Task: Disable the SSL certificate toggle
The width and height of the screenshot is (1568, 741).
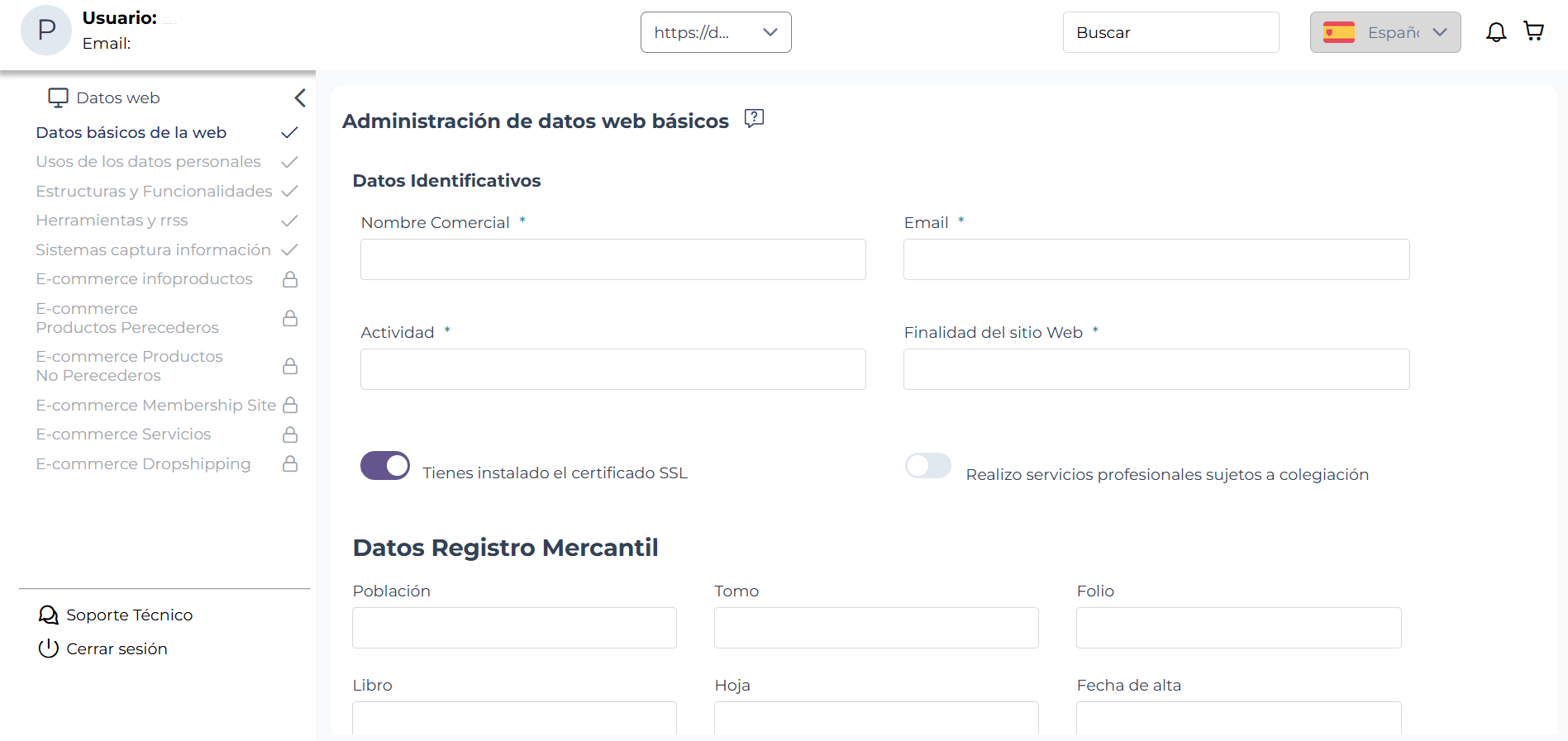Action: (385, 466)
